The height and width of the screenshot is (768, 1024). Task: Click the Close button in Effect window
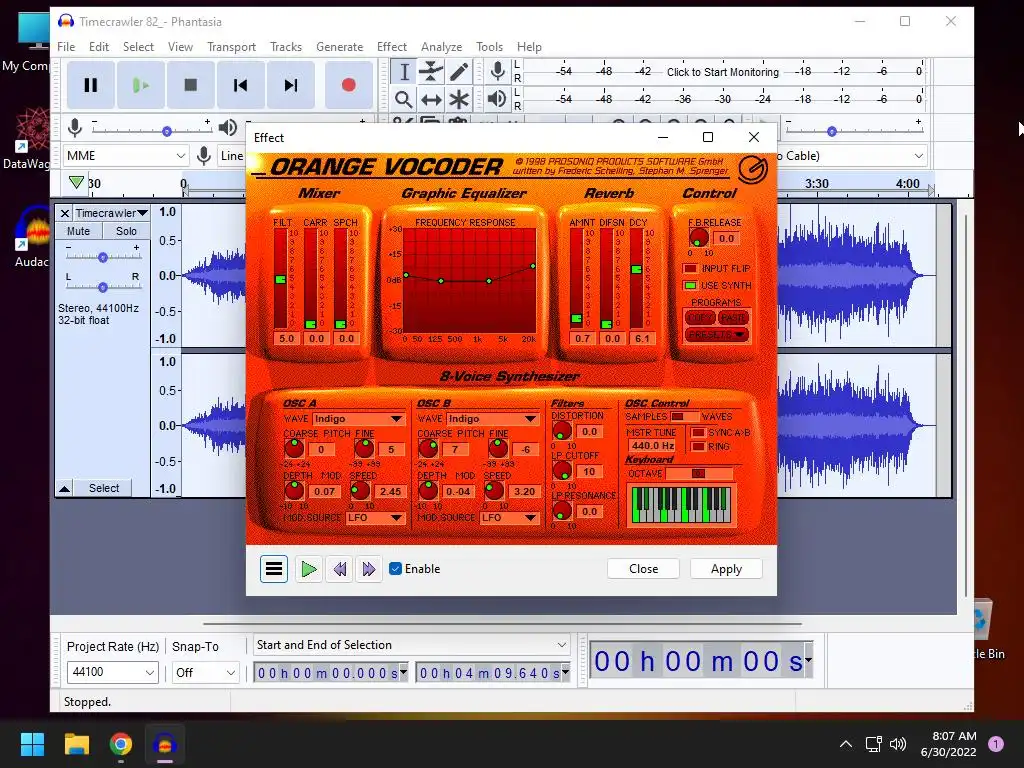coord(643,569)
